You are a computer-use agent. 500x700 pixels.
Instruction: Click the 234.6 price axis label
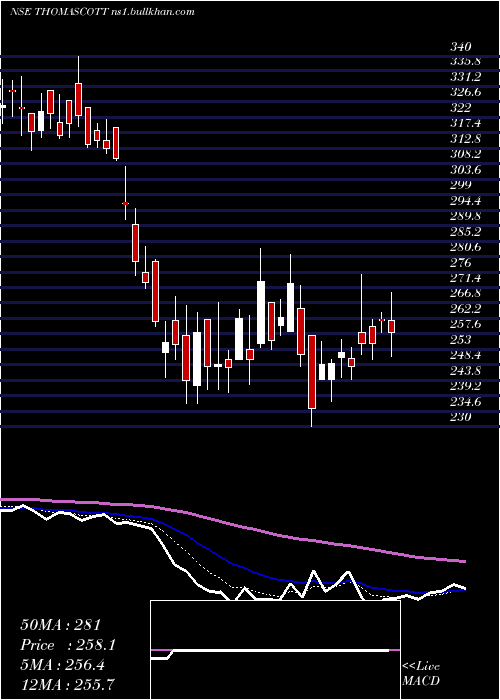[465, 402]
